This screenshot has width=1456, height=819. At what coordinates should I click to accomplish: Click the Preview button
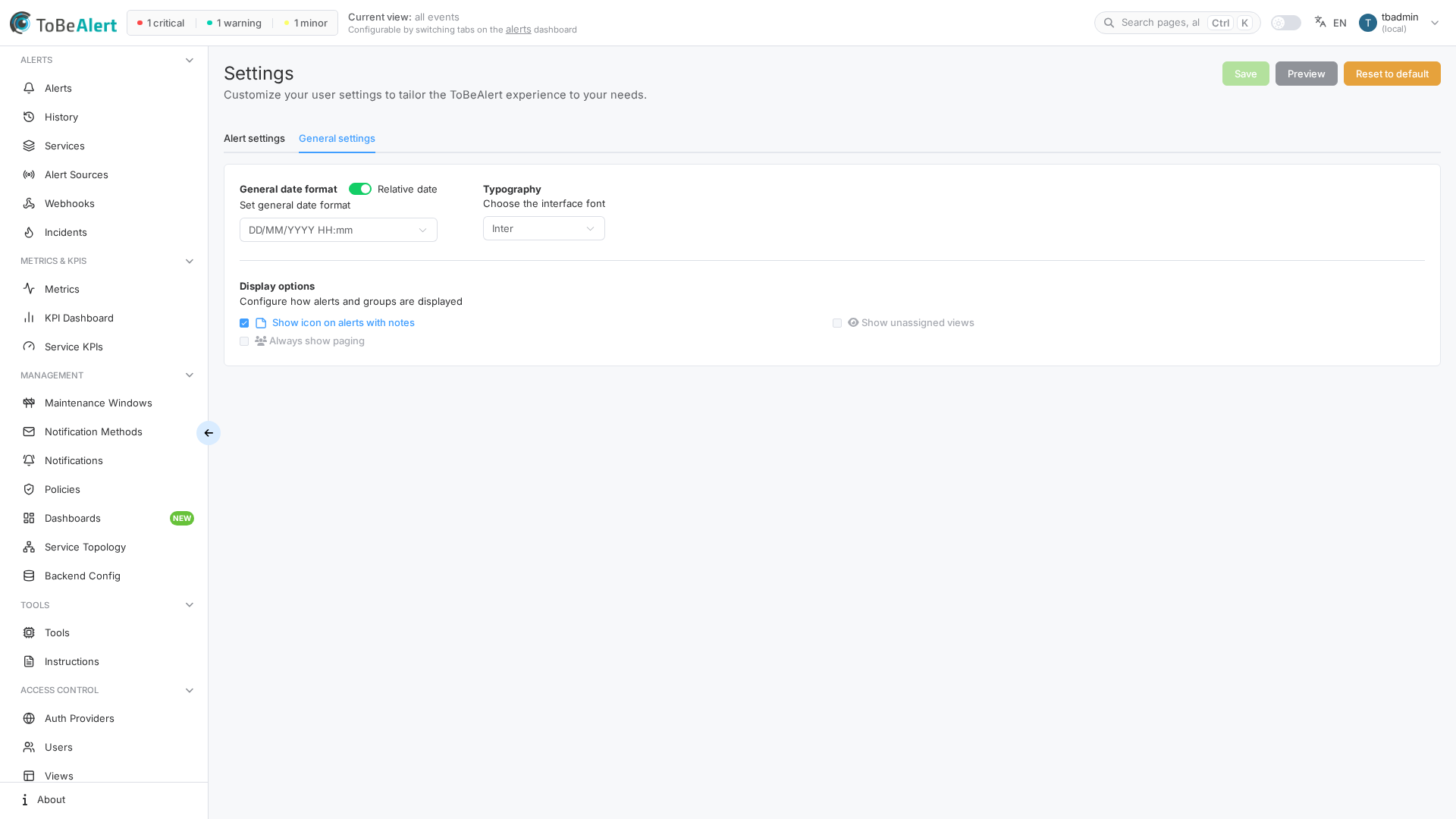pos(1306,74)
